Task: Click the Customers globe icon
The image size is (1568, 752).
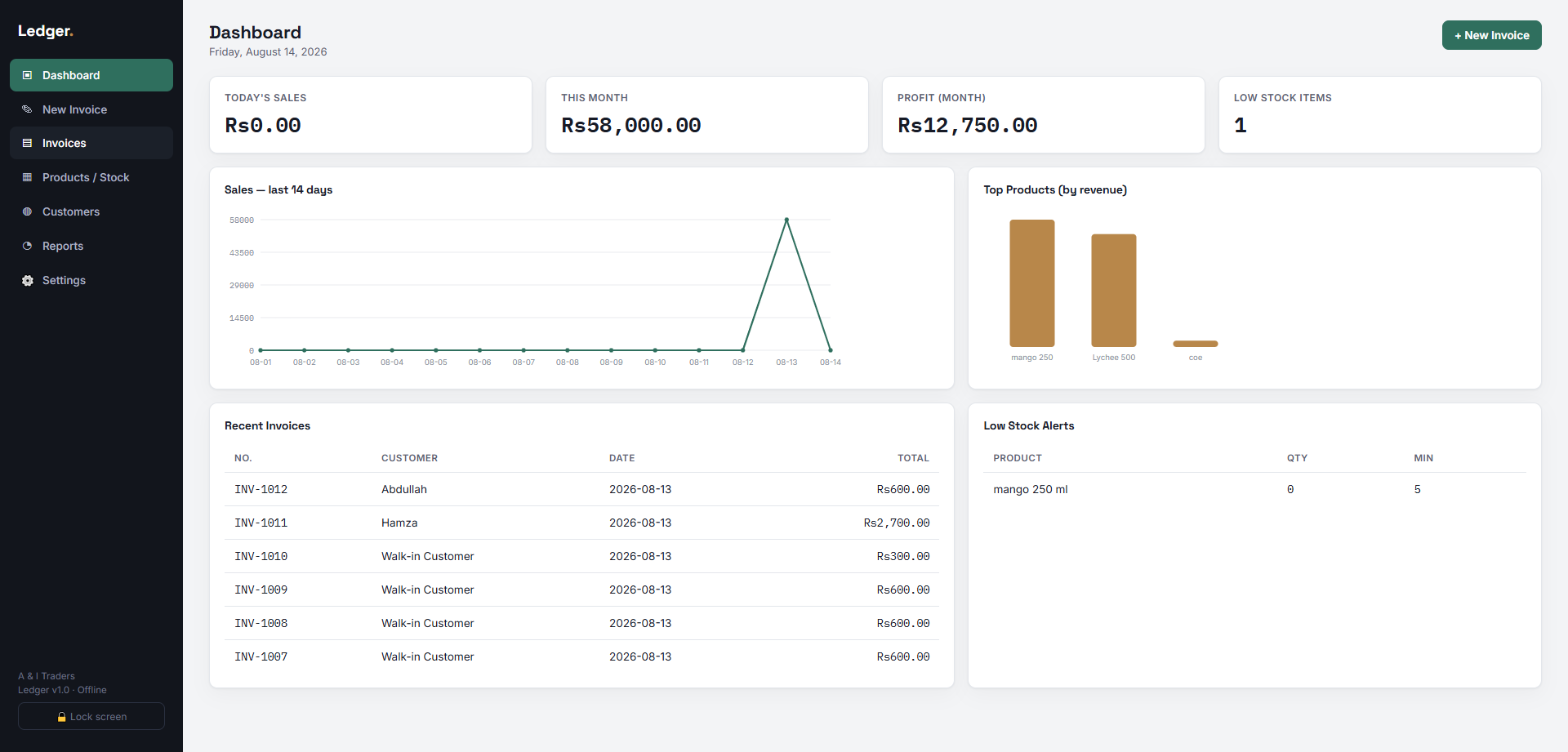Action: click(27, 211)
